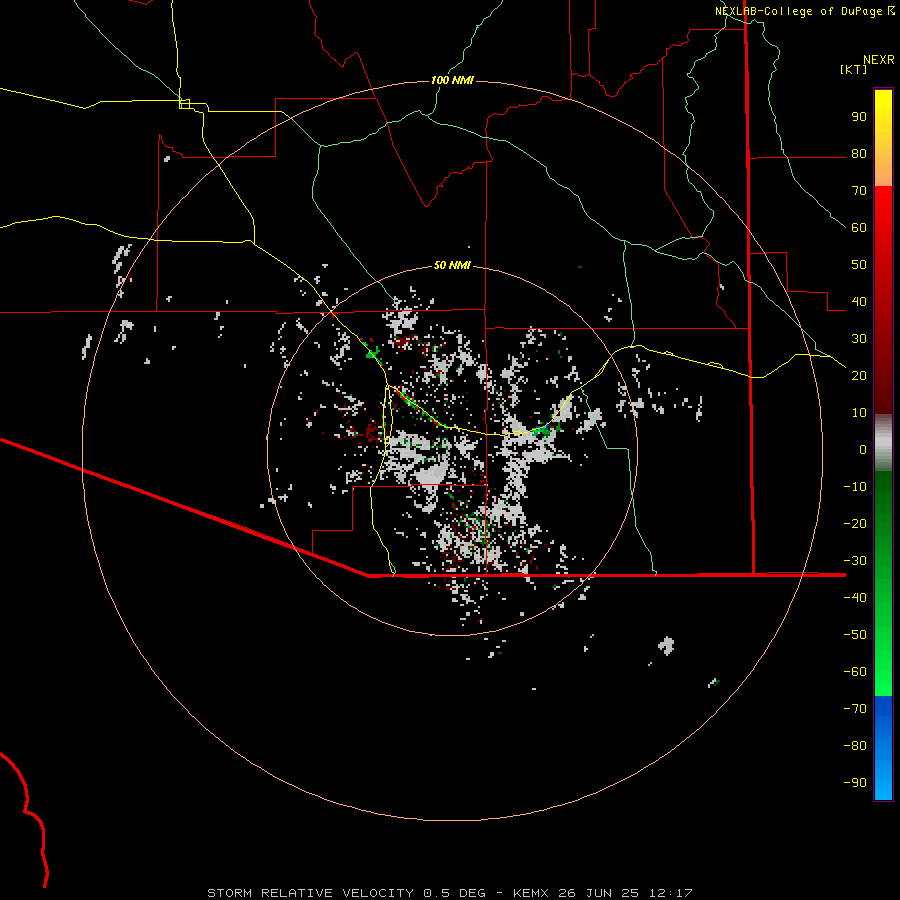The width and height of the screenshot is (900, 900).
Task: Click the -90 value on velocity scale
Action: click(855, 782)
